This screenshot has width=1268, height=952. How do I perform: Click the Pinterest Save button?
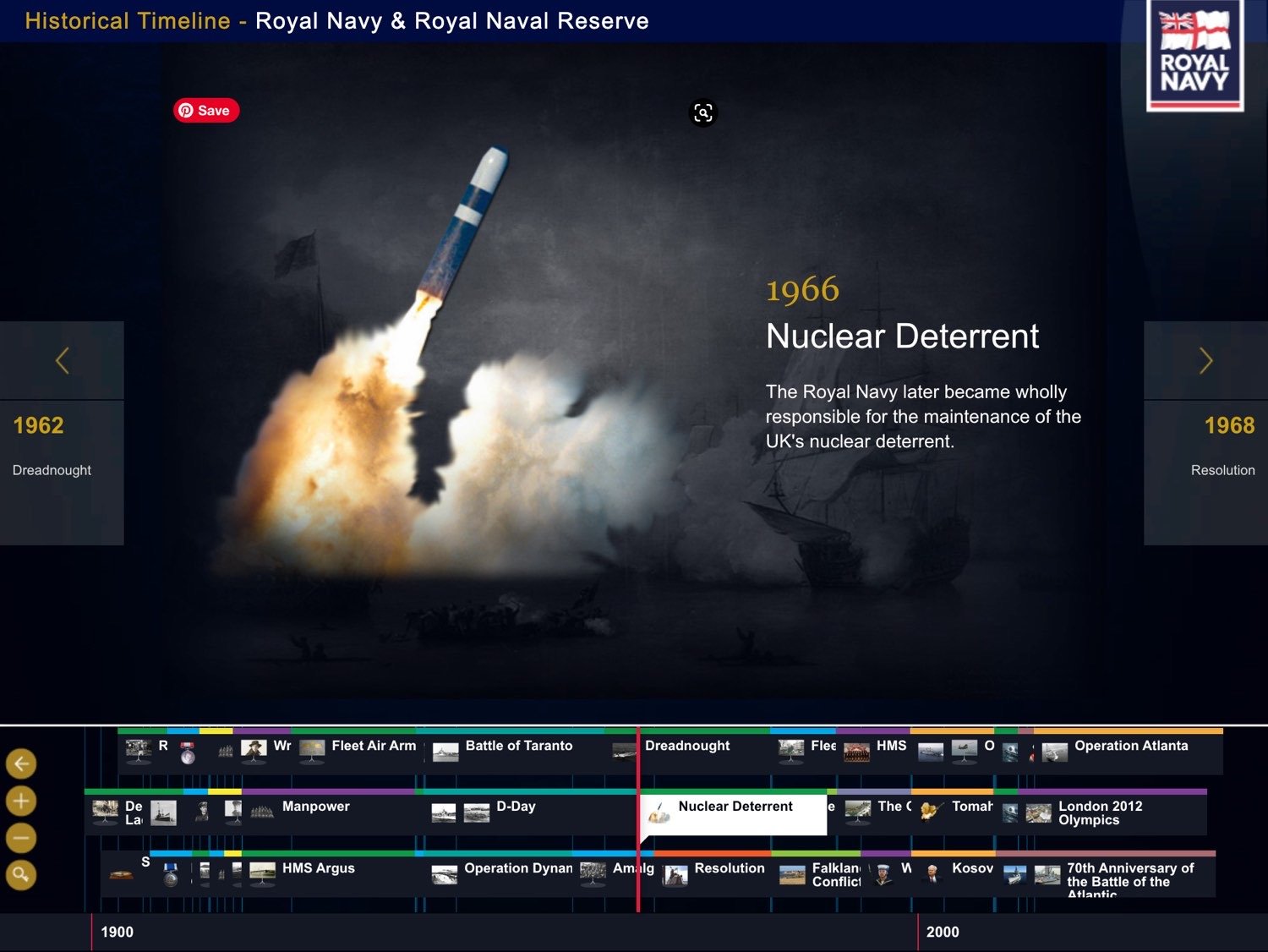click(206, 111)
